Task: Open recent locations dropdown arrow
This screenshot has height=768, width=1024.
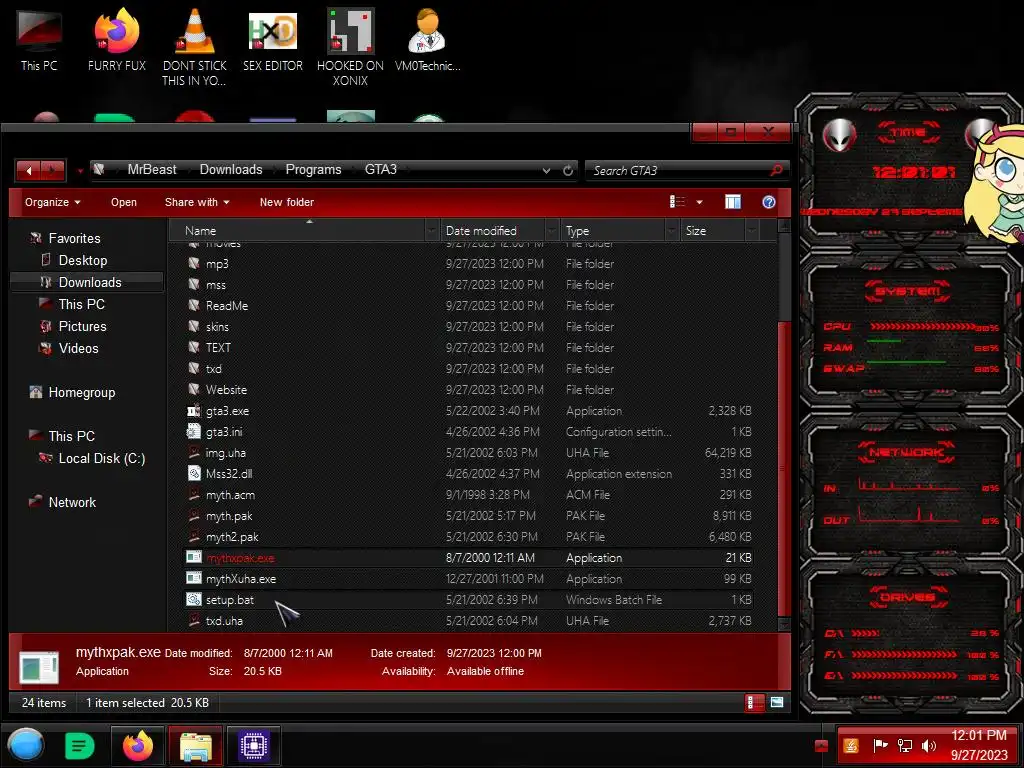Action: [80, 171]
